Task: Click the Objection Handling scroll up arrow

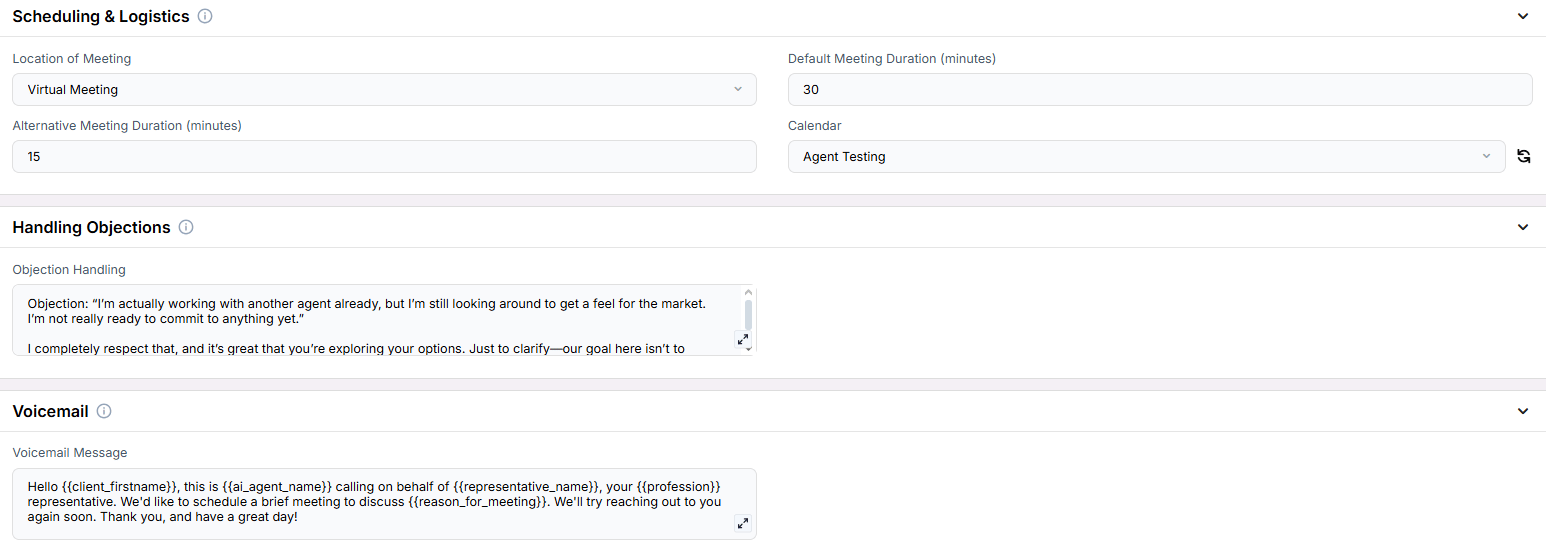Action: 748,291
